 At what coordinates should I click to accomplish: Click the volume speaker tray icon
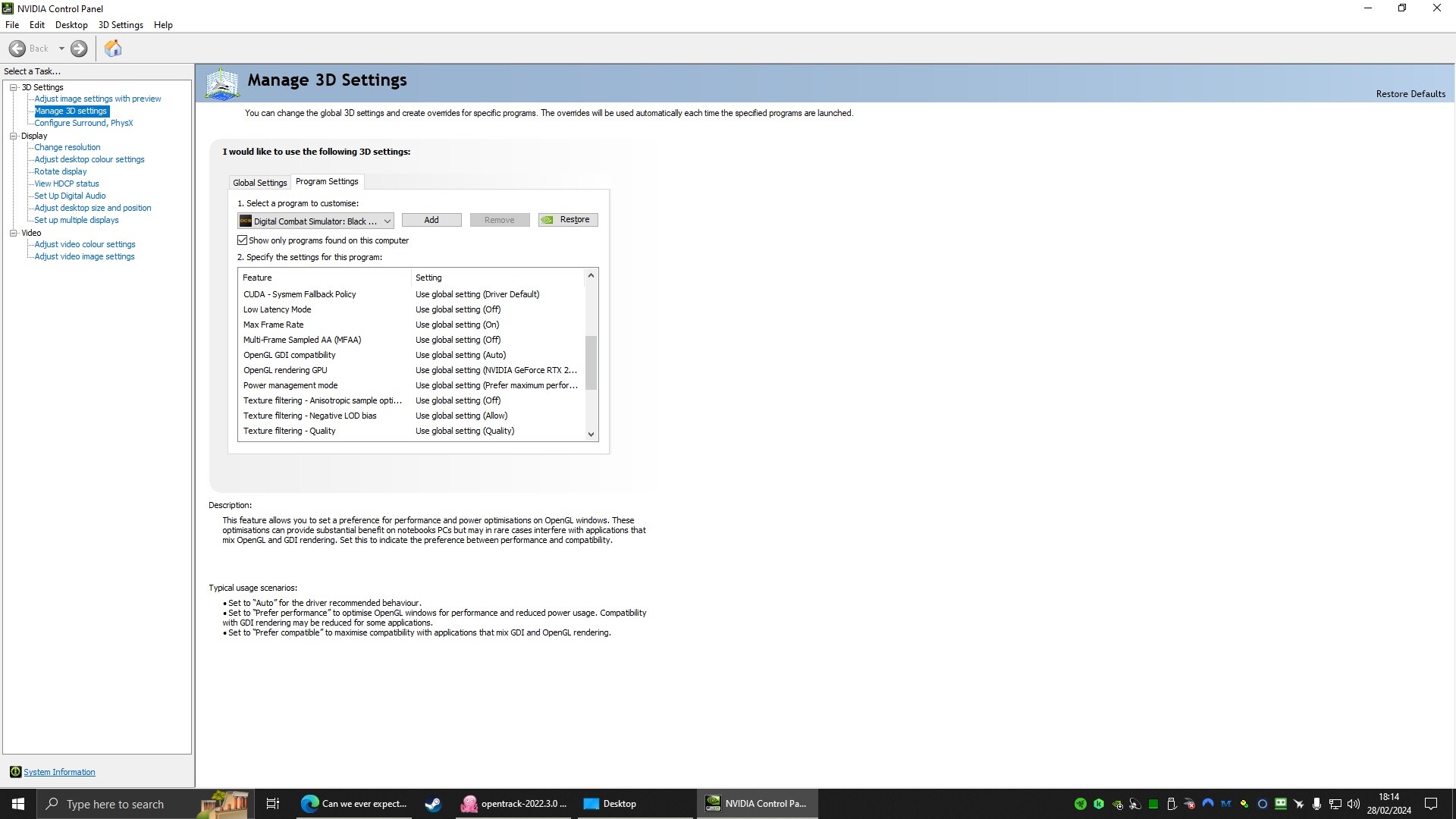tap(1354, 804)
